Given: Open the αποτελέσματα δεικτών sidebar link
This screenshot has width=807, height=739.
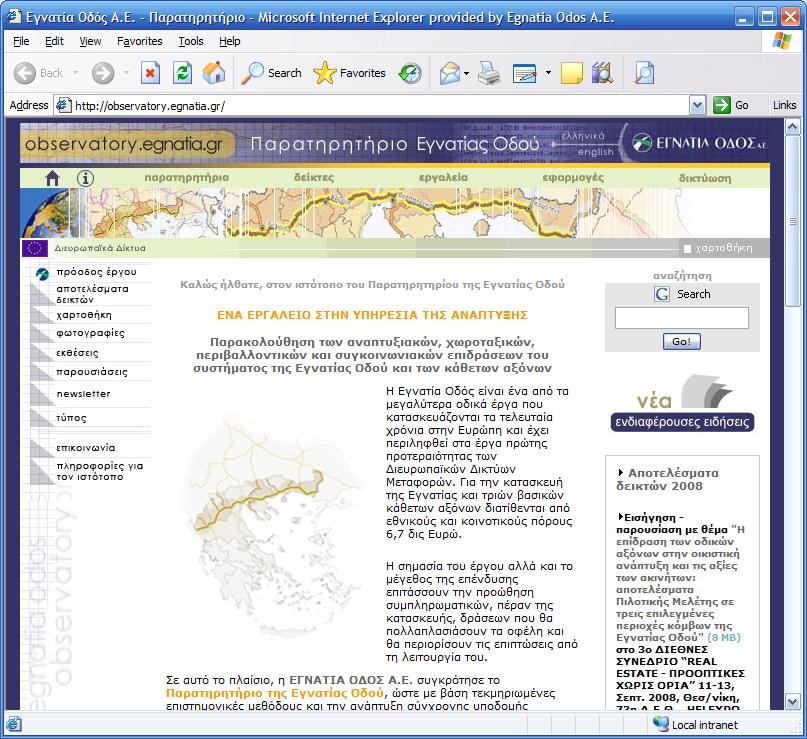Looking at the screenshot, I should click(92, 294).
